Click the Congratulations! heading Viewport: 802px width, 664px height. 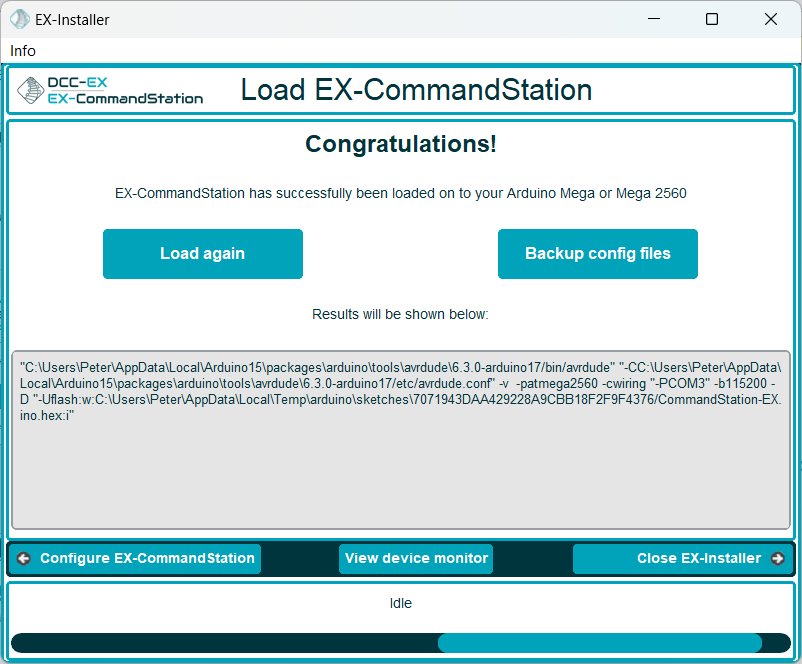(x=400, y=144)
